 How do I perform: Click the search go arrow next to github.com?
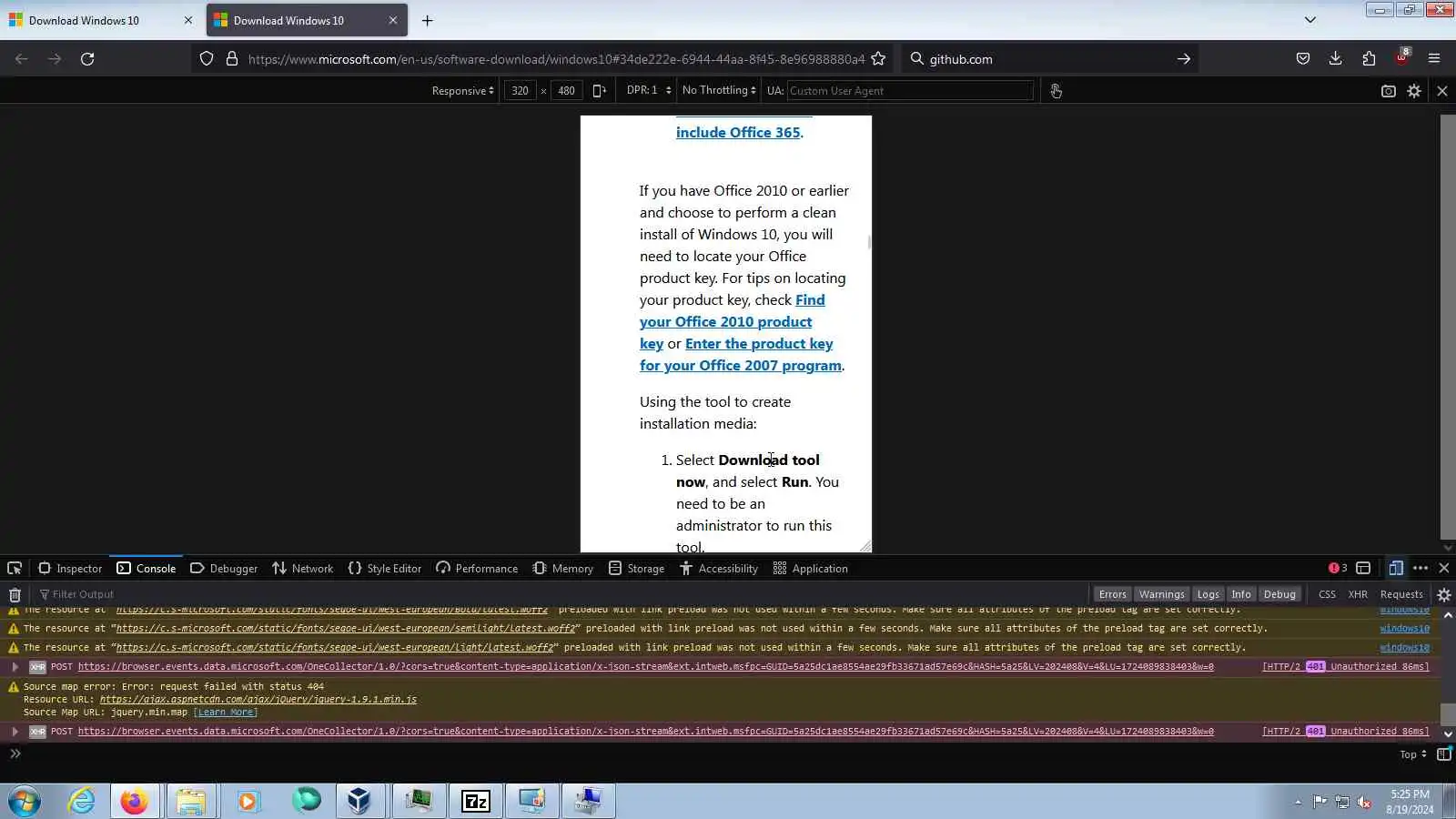[1183, 59]
